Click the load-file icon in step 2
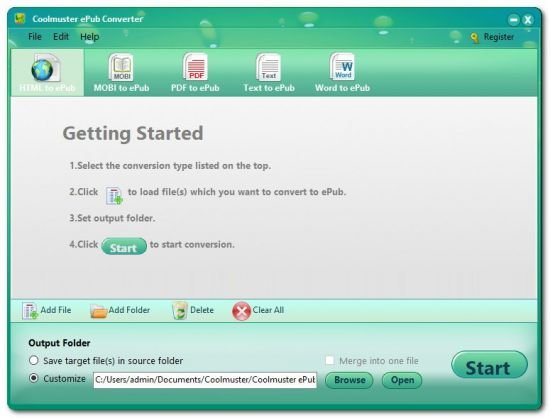 pyautogui.click(x=114, y=196)
